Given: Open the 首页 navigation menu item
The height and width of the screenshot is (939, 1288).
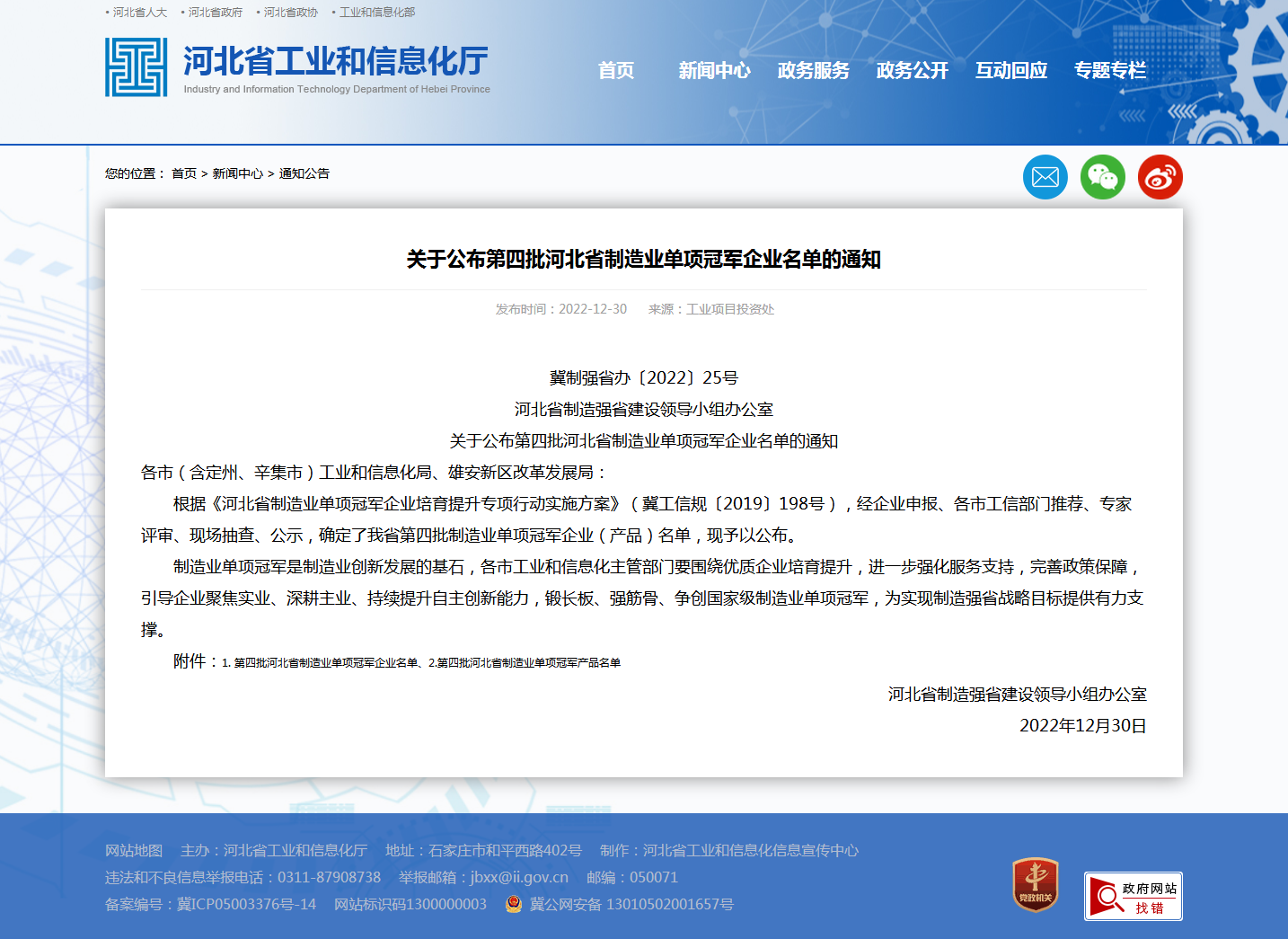Looking at the screenshot, I should pos(616,71).
